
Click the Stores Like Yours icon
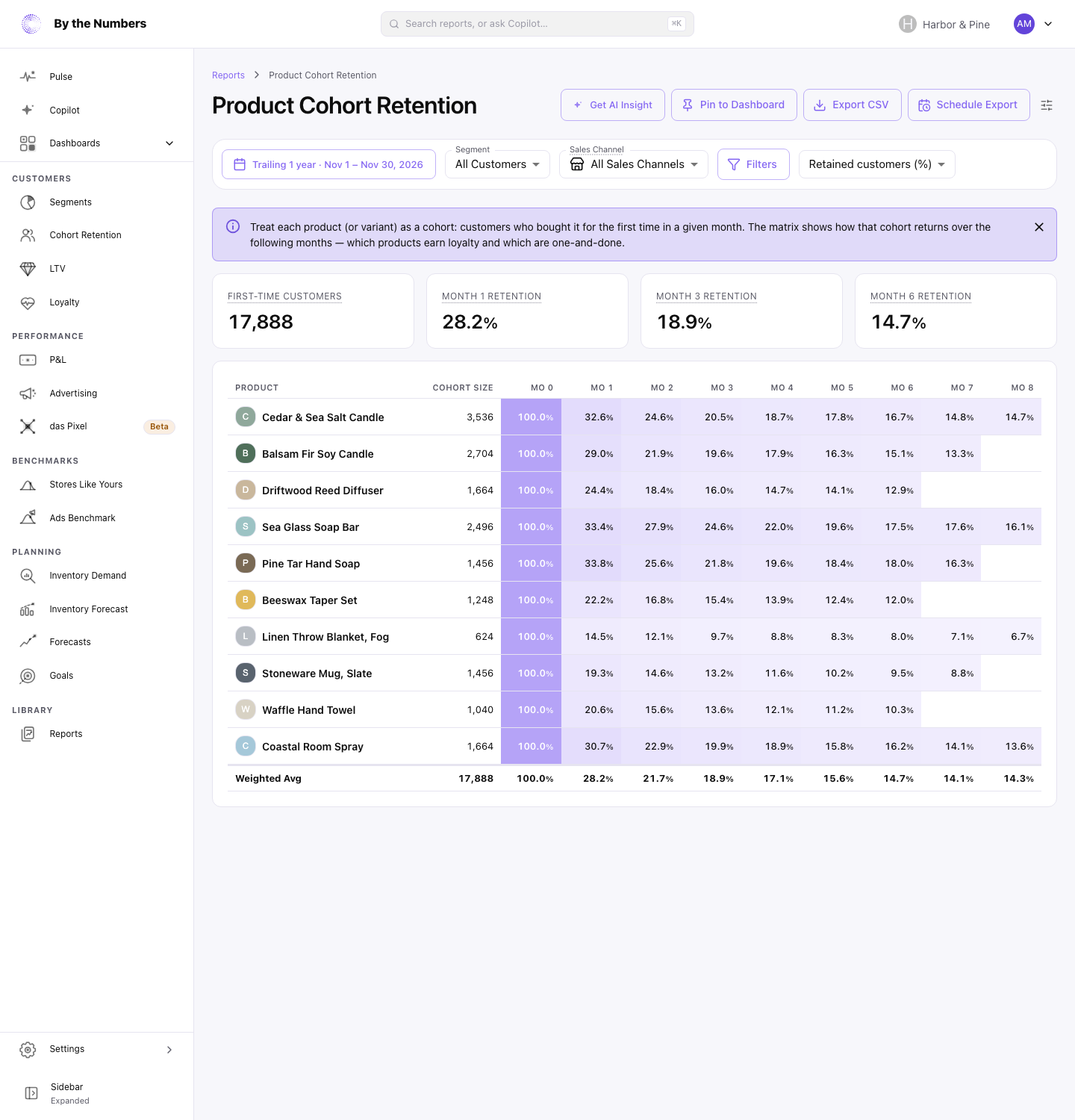pyautogui.click(x=28, y=485)
